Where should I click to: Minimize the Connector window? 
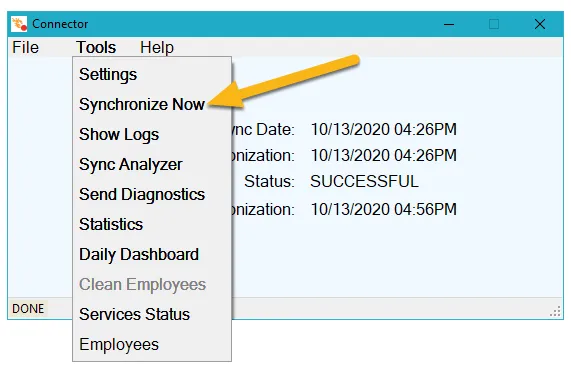449,24
